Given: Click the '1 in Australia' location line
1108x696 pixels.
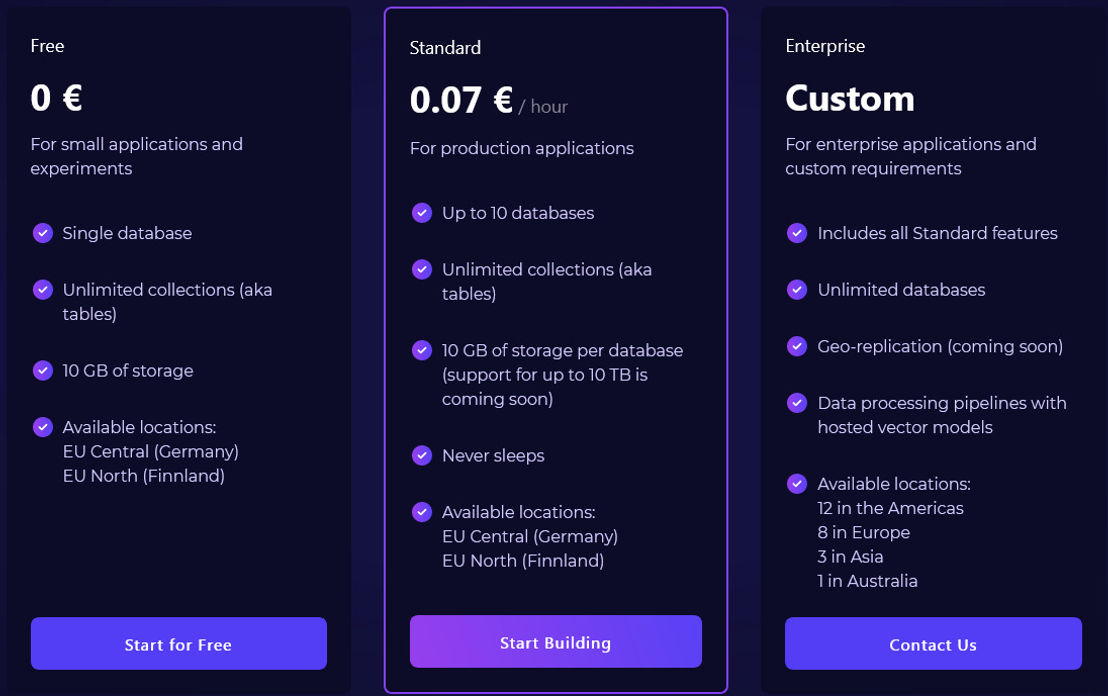Looking at the screenshot, I should pos(867,581).
